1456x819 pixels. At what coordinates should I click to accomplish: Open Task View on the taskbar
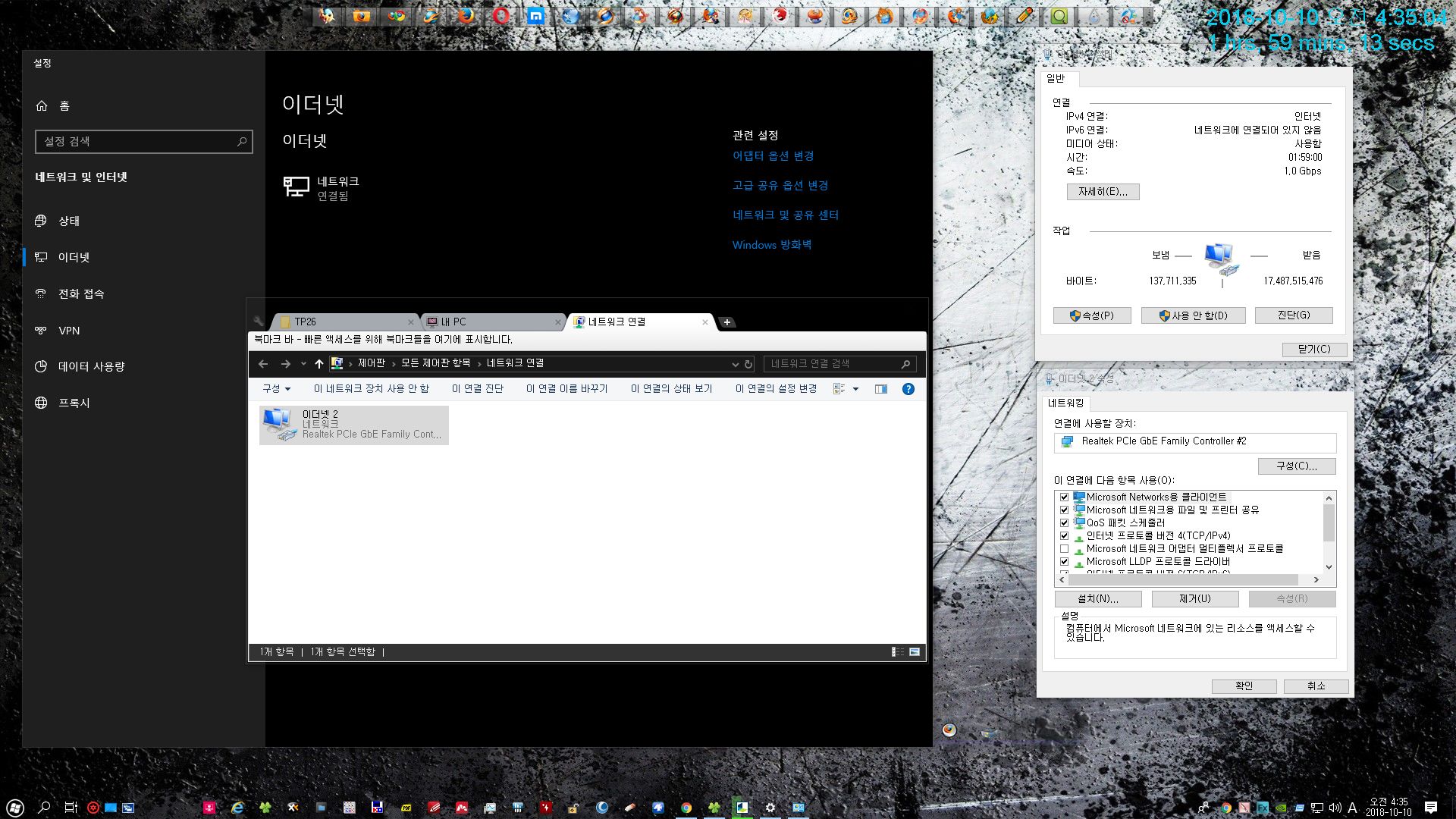71,808
